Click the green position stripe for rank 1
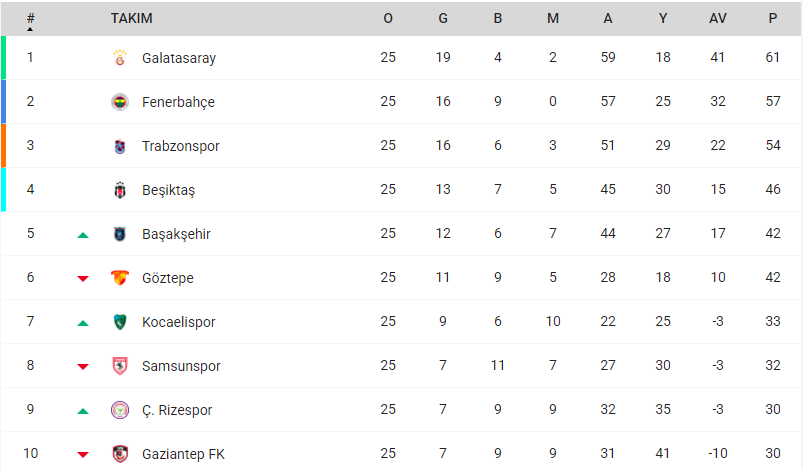 [x=4, y=58]
